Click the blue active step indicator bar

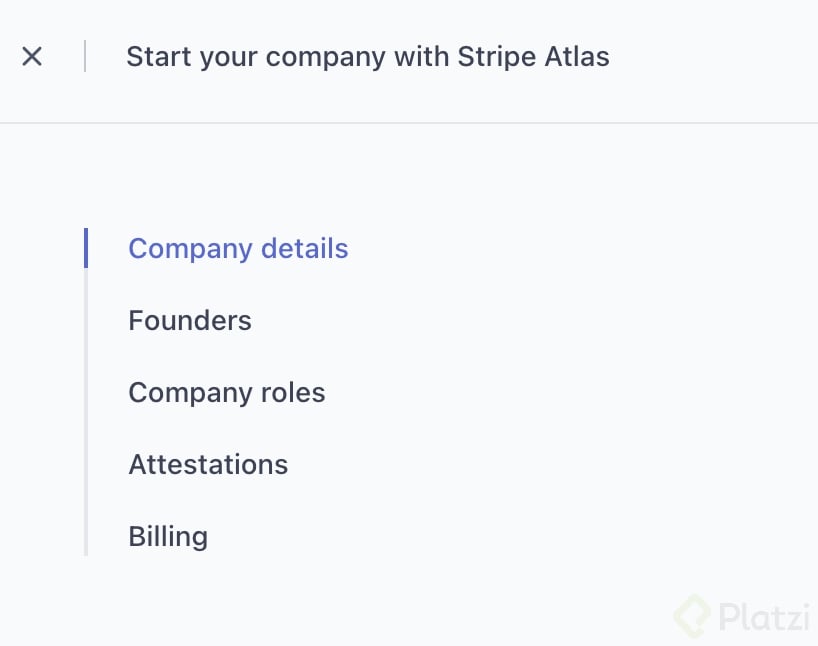tap(86, 248)
